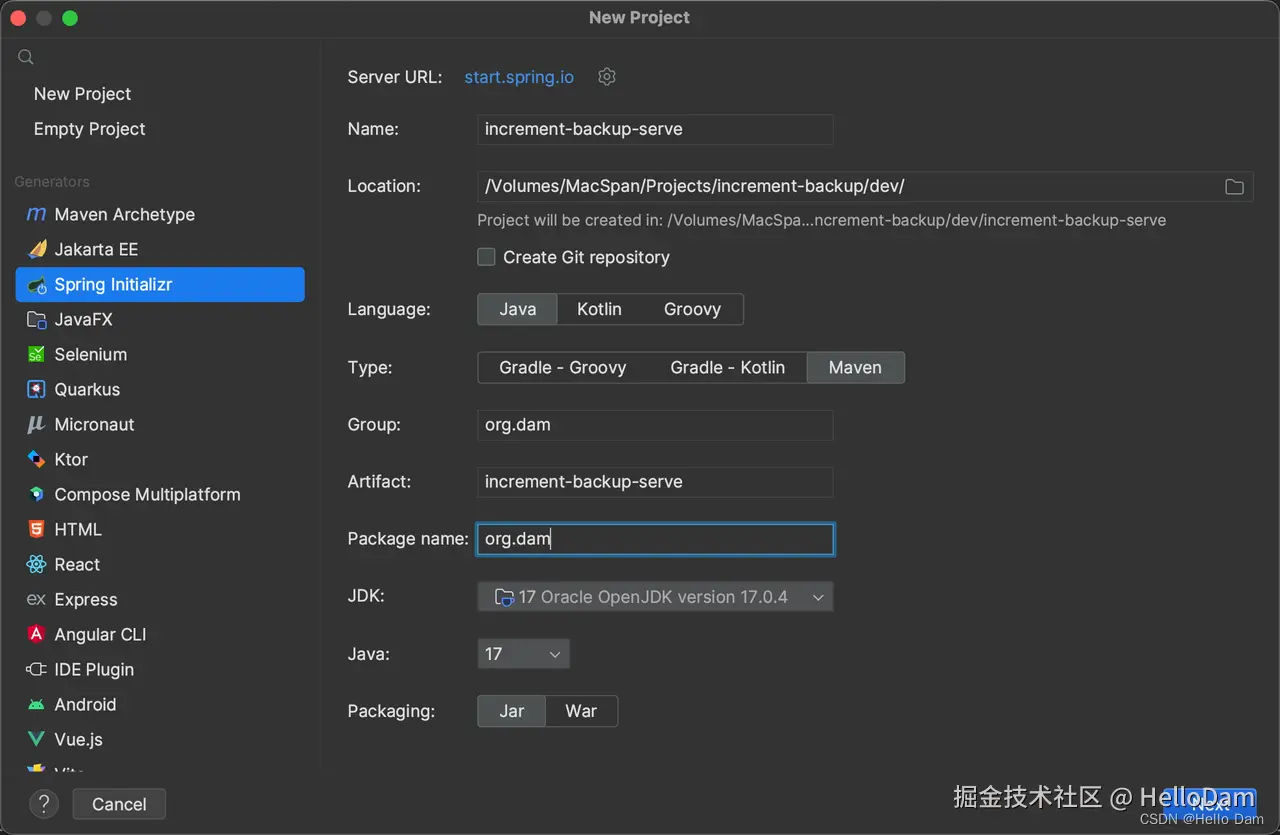Click the Selenium green icon

36,355
